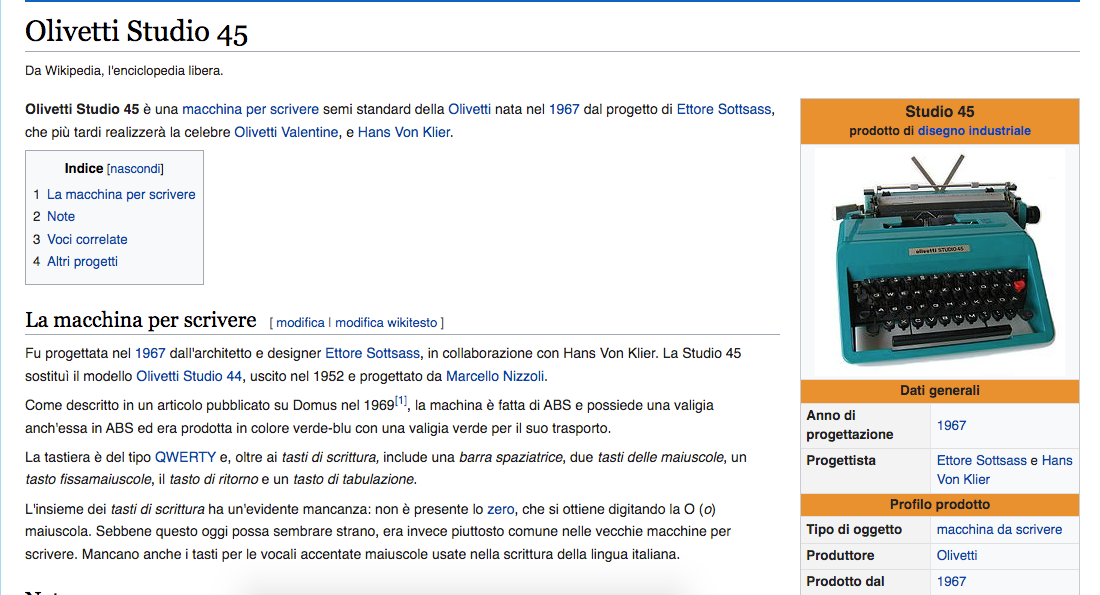Open Ettore Sottsass link in section body
Screen dimensions: 1100x595
(x=373, y=354)
